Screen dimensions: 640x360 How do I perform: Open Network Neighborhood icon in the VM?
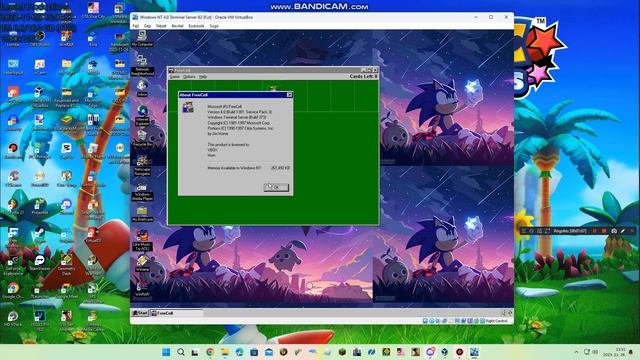142,65
